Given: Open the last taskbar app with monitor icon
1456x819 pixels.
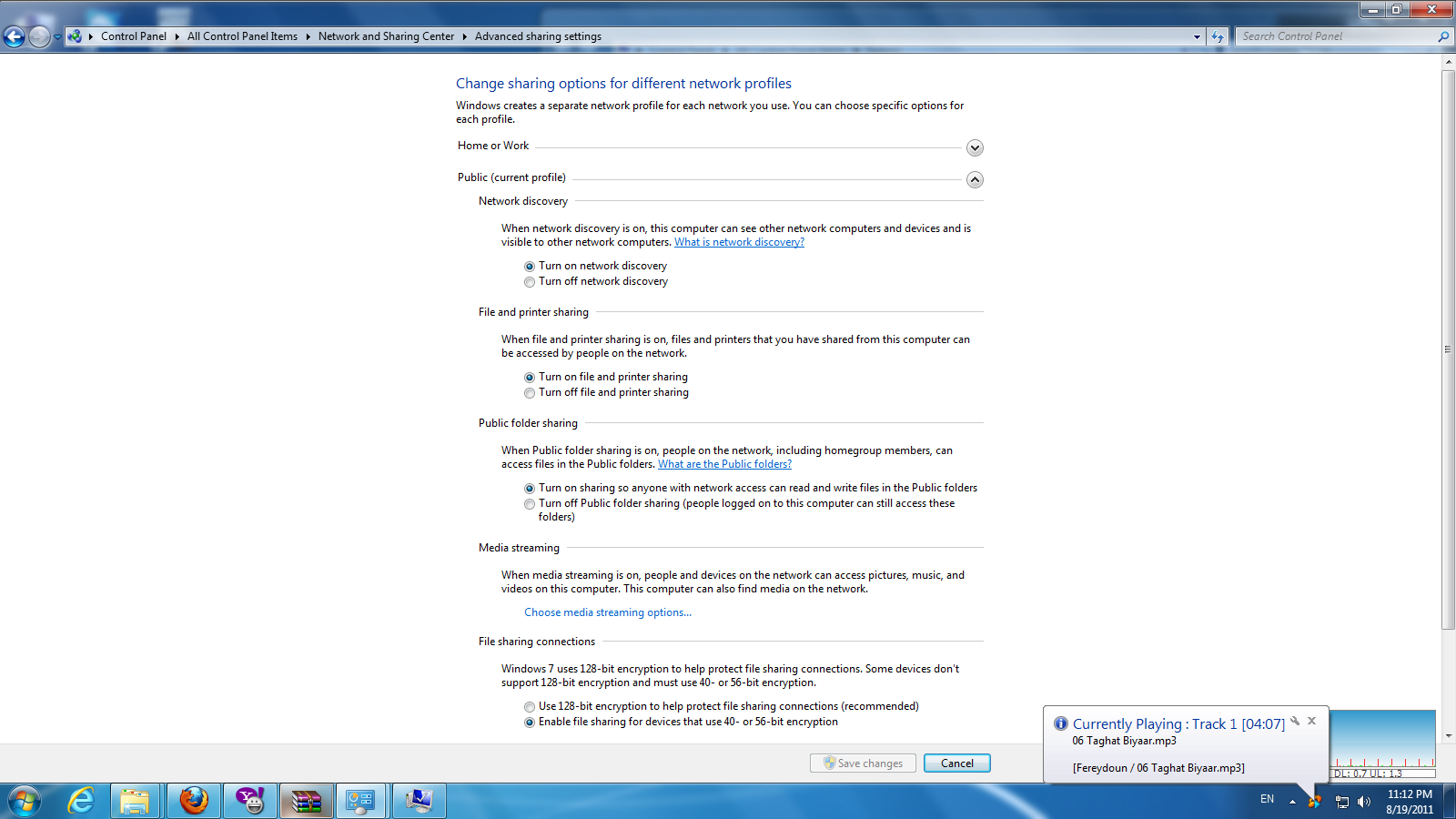Looking at the screenshot, I should [419, 801].
